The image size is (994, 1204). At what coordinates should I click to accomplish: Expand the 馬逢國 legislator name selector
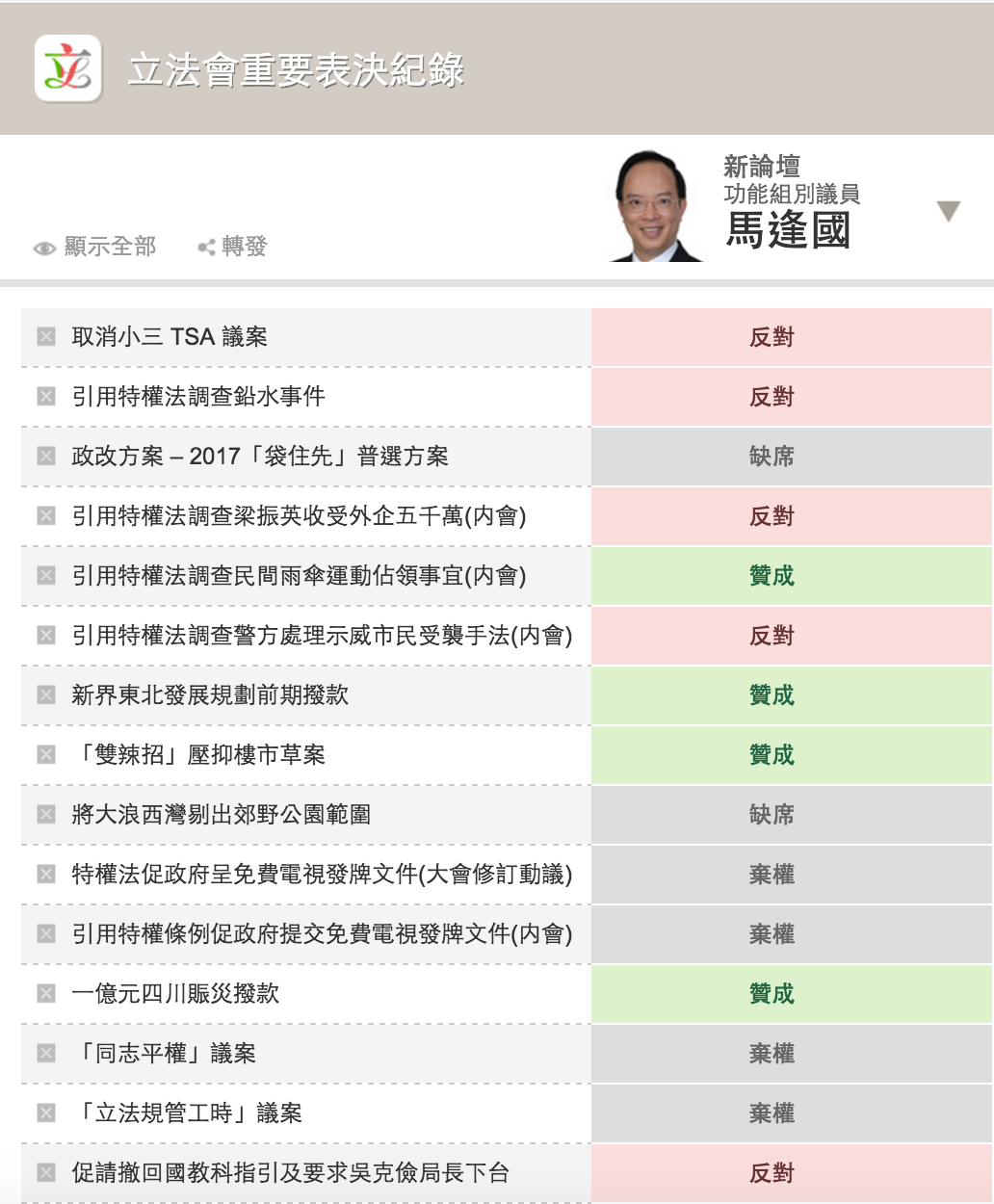pyautogui.click(x=788, y=231)
